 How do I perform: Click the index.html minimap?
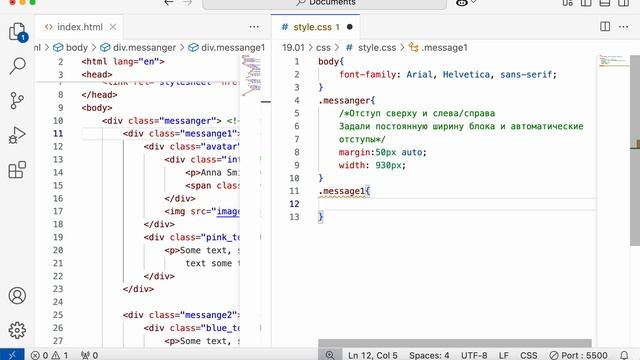[x=252, y=75]
